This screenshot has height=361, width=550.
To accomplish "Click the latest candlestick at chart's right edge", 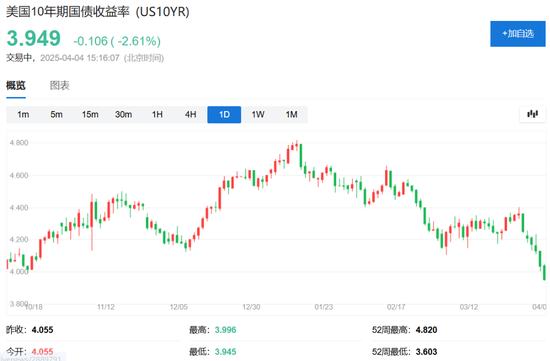I will tap(544, 273).
